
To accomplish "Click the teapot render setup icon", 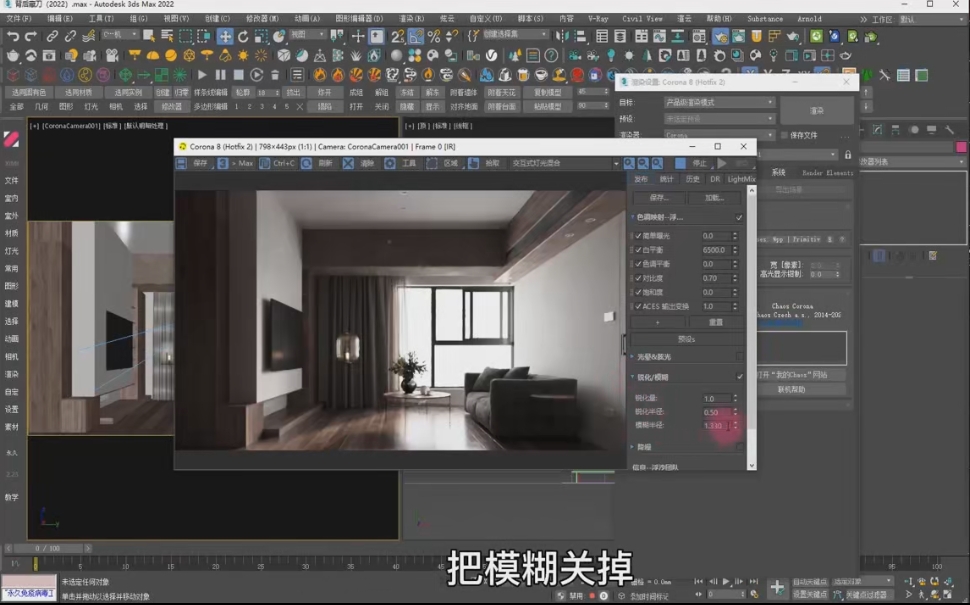I will pyautogui.click(x=720, y=36).
